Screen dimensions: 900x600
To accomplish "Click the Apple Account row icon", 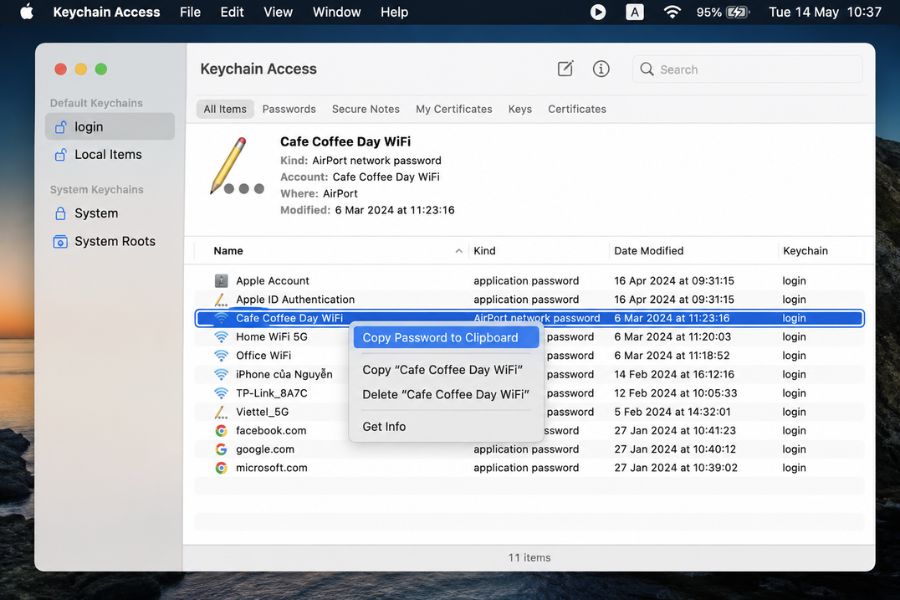I will (x=221, y=281).
